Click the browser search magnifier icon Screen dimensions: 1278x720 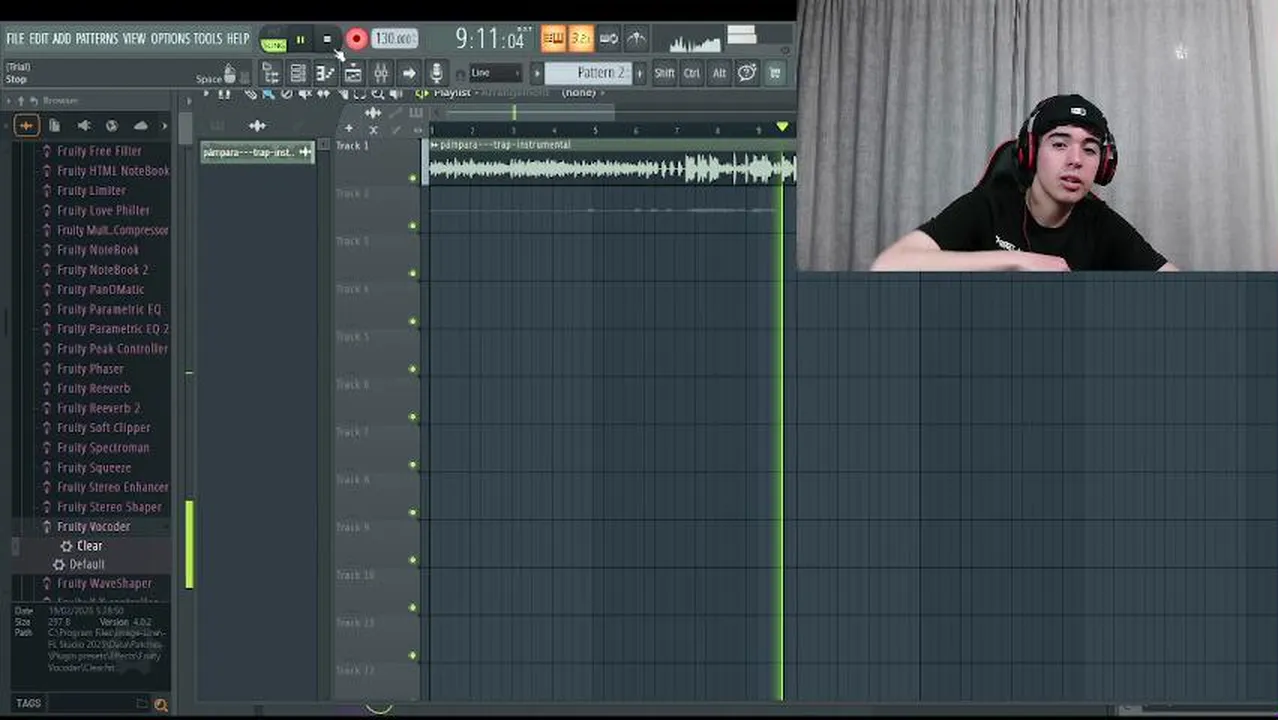161,704
